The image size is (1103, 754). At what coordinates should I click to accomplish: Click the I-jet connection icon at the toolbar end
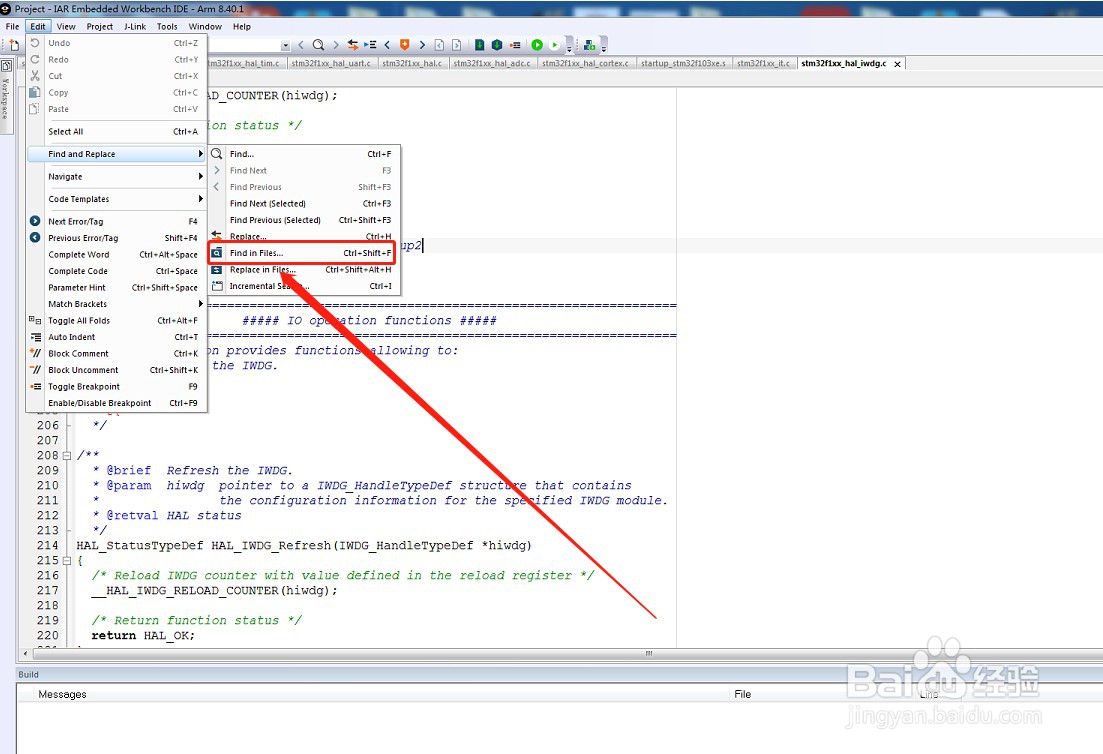pos(589,45)
